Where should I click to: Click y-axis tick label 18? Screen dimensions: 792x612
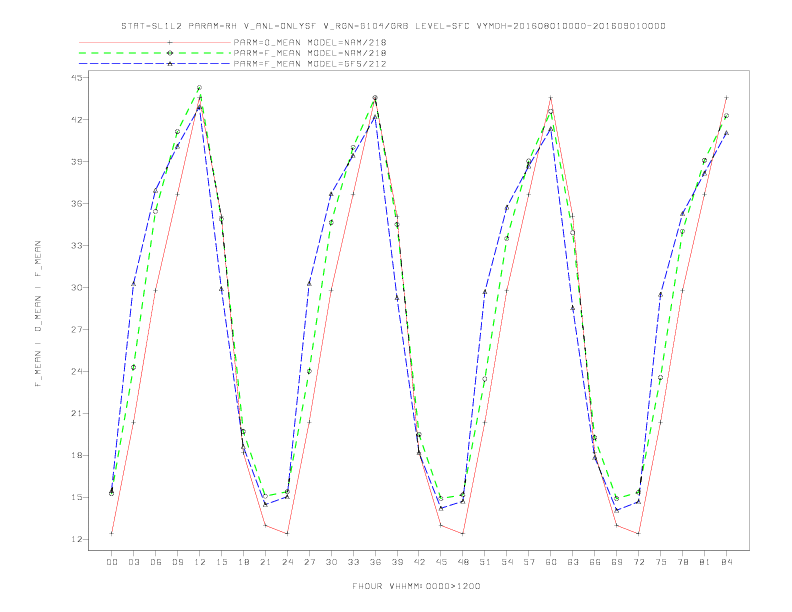pyautogui.click(x=77, y=455)
